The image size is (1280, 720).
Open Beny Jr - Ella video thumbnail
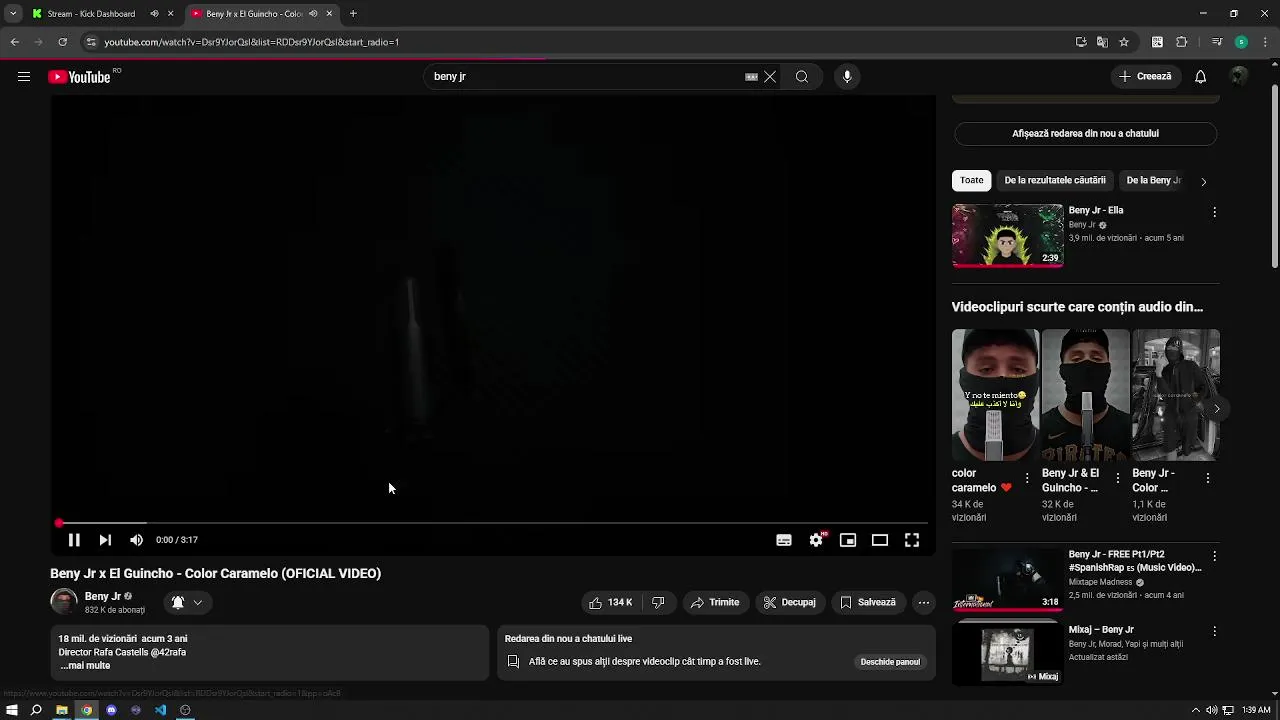[x=1007, y=236]
